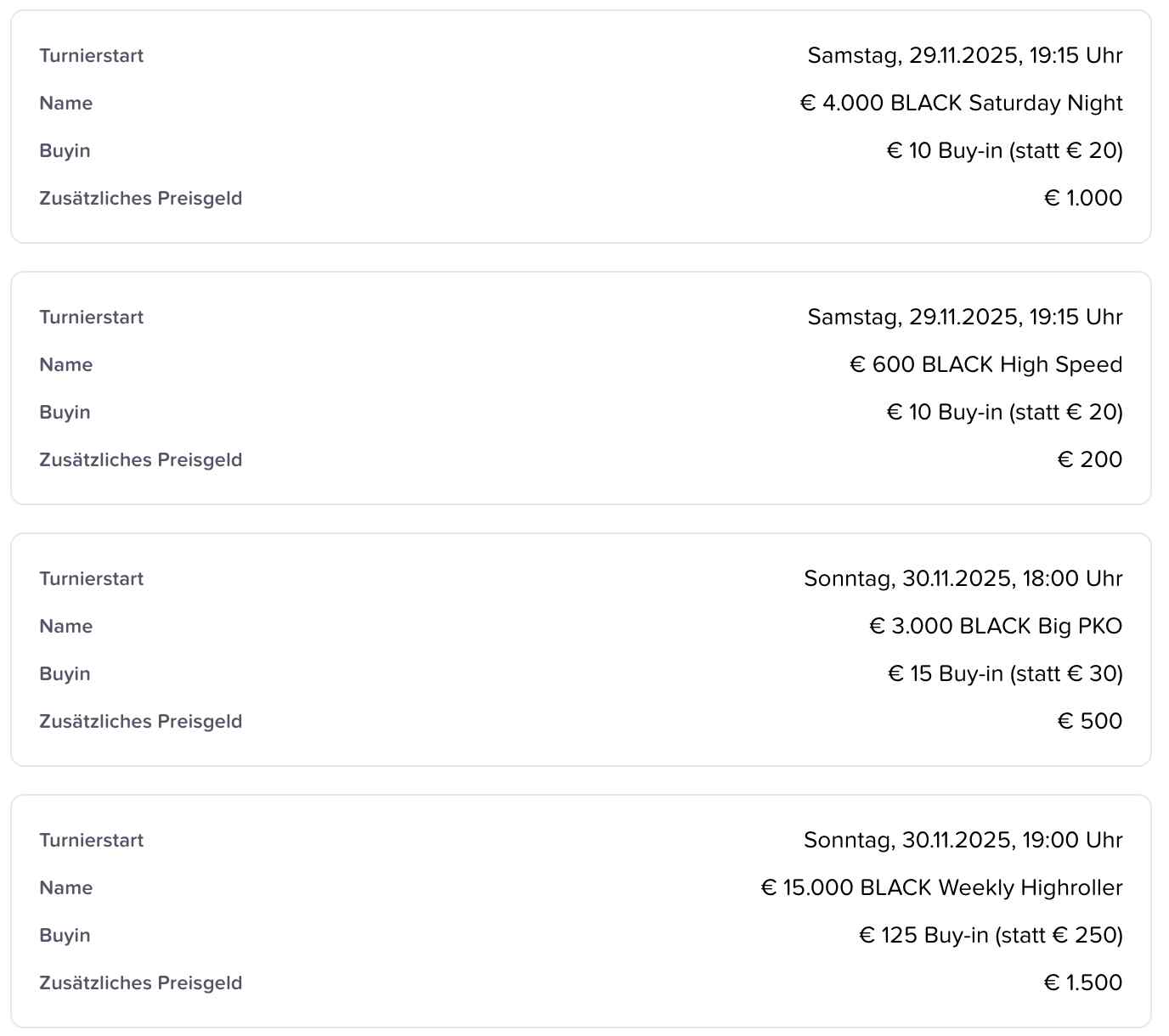Viewport: 1169px width, 1036px height.
Task: Click the € 600 BLACK High Speed name
Action: [x=985, y=364]
